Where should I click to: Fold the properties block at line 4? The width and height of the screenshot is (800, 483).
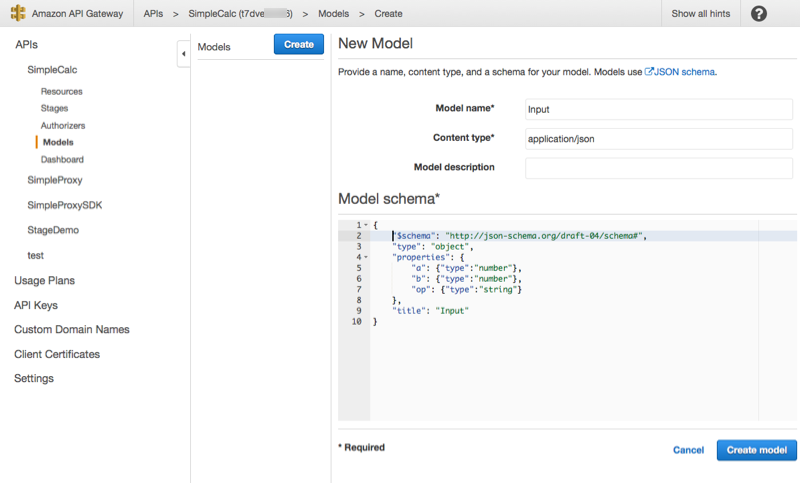coord(366,257)
